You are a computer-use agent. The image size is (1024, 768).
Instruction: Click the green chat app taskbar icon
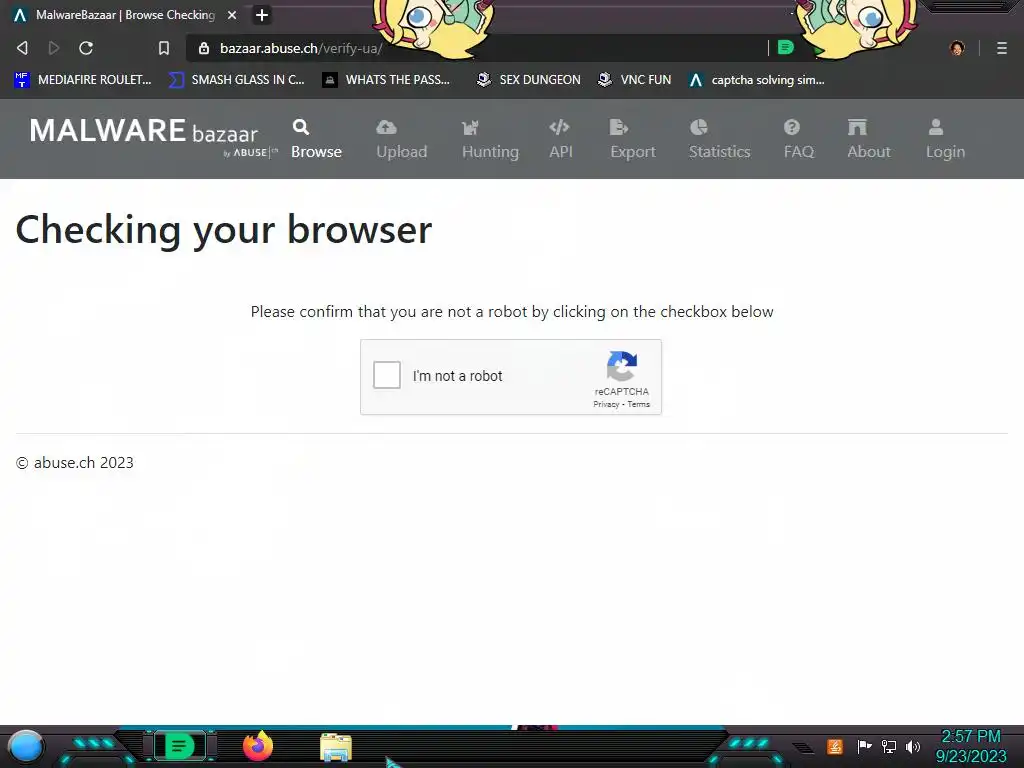pyautogui.click(x=180, y=746)
